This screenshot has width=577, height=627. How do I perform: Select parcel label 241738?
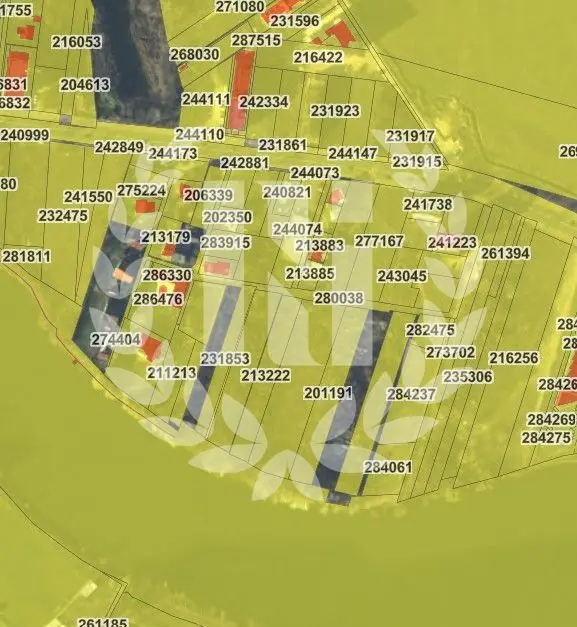click(x=428, y=205)
